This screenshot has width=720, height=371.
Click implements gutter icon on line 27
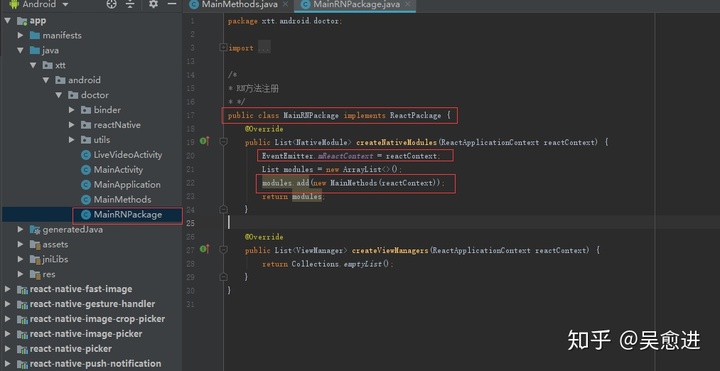205,249
